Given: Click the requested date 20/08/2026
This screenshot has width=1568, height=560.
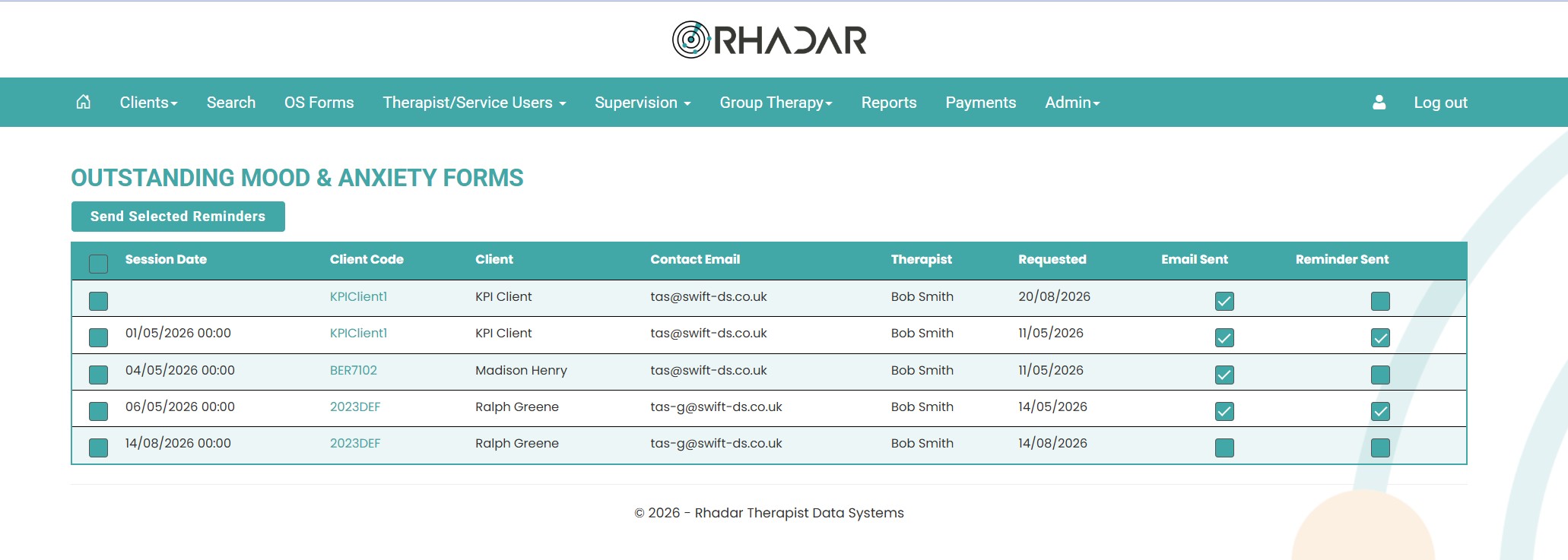Looking at the screenshot, I should 1054,296.
